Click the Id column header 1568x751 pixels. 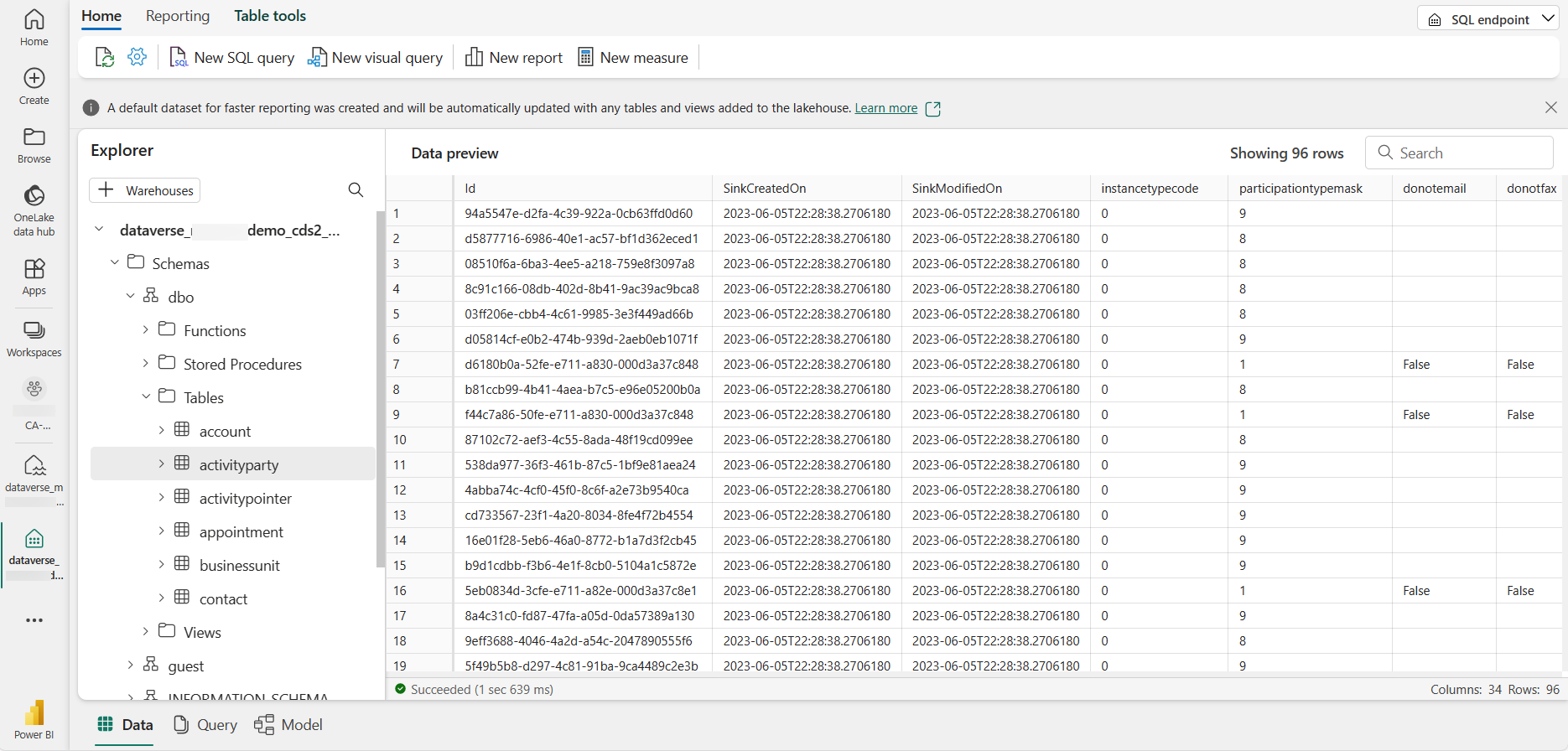pyautogui.click(x=582, y=188)
